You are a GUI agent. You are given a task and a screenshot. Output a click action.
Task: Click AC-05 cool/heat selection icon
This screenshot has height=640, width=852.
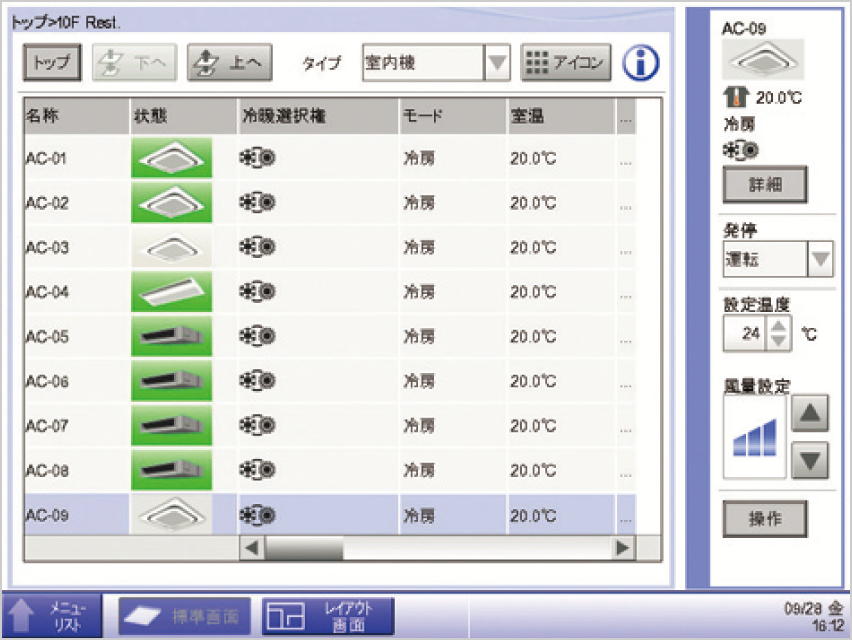point(258,336)
